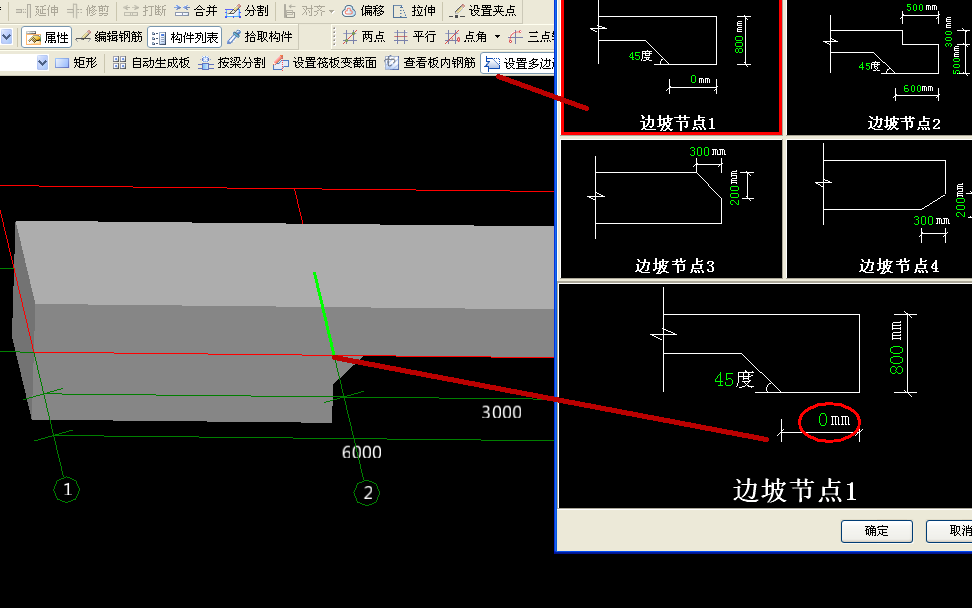
Task: Select the 矩形 (Rectangle) draw tool
Action: click(x=76, y=63)
